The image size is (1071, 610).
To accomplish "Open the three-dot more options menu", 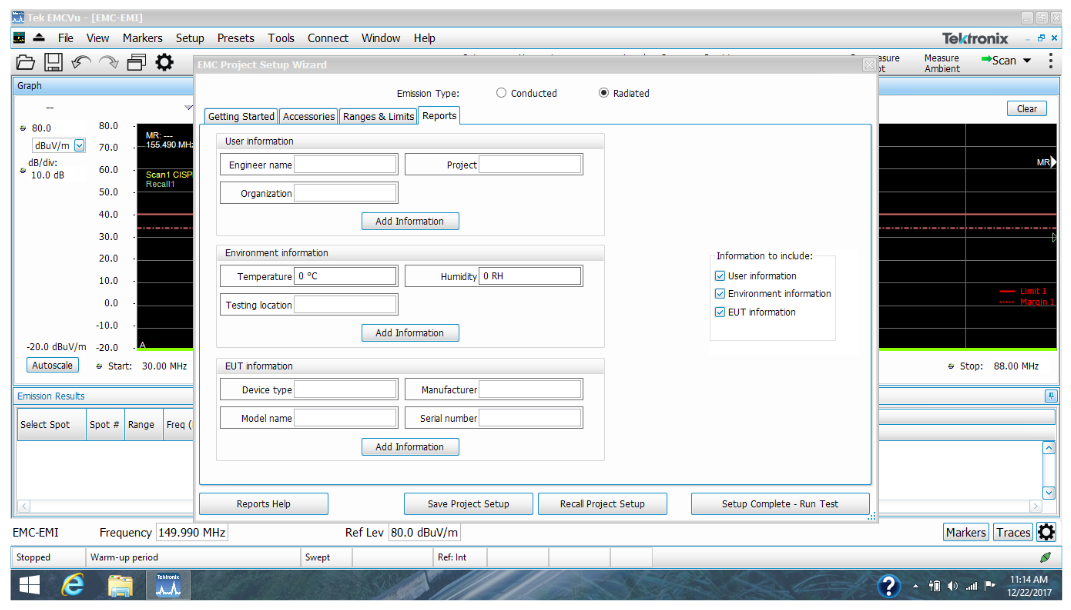I will 1050,61.
